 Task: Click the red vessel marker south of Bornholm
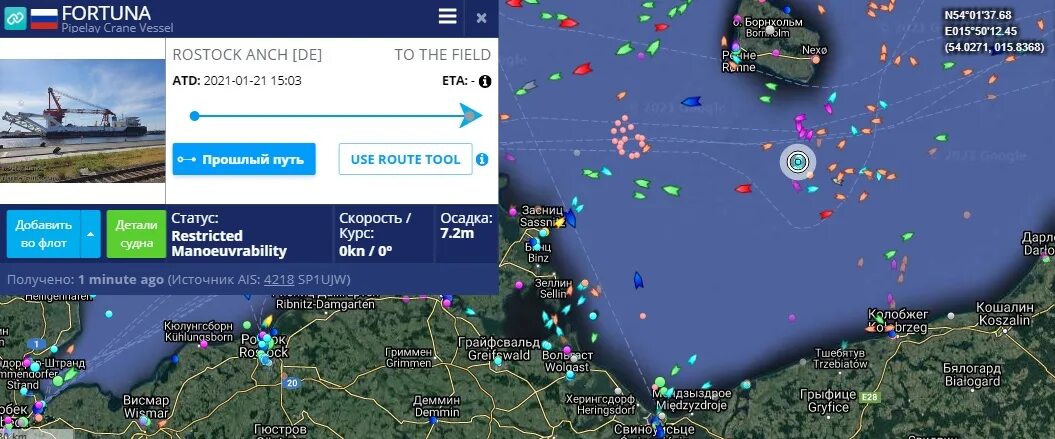[x=743, y=189]
